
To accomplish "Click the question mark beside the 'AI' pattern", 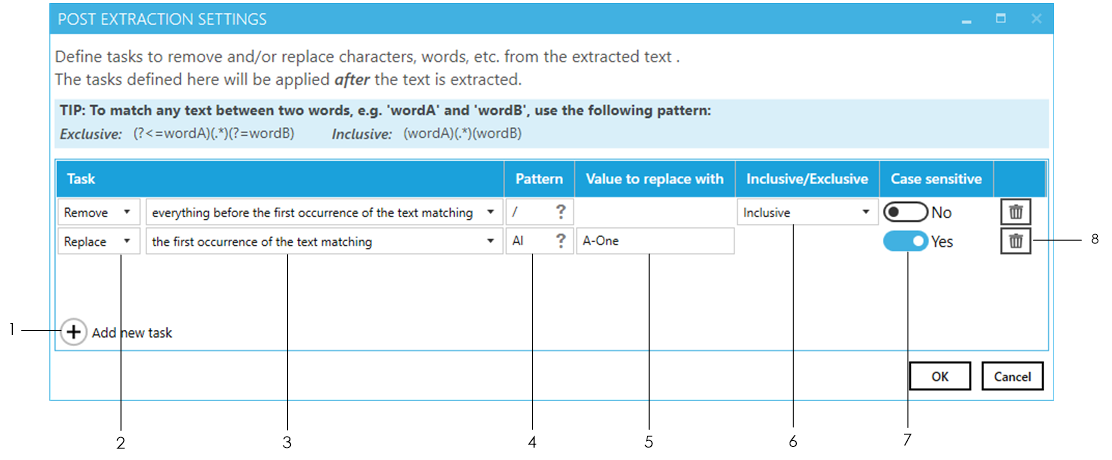I will click(x=561, y=241).
